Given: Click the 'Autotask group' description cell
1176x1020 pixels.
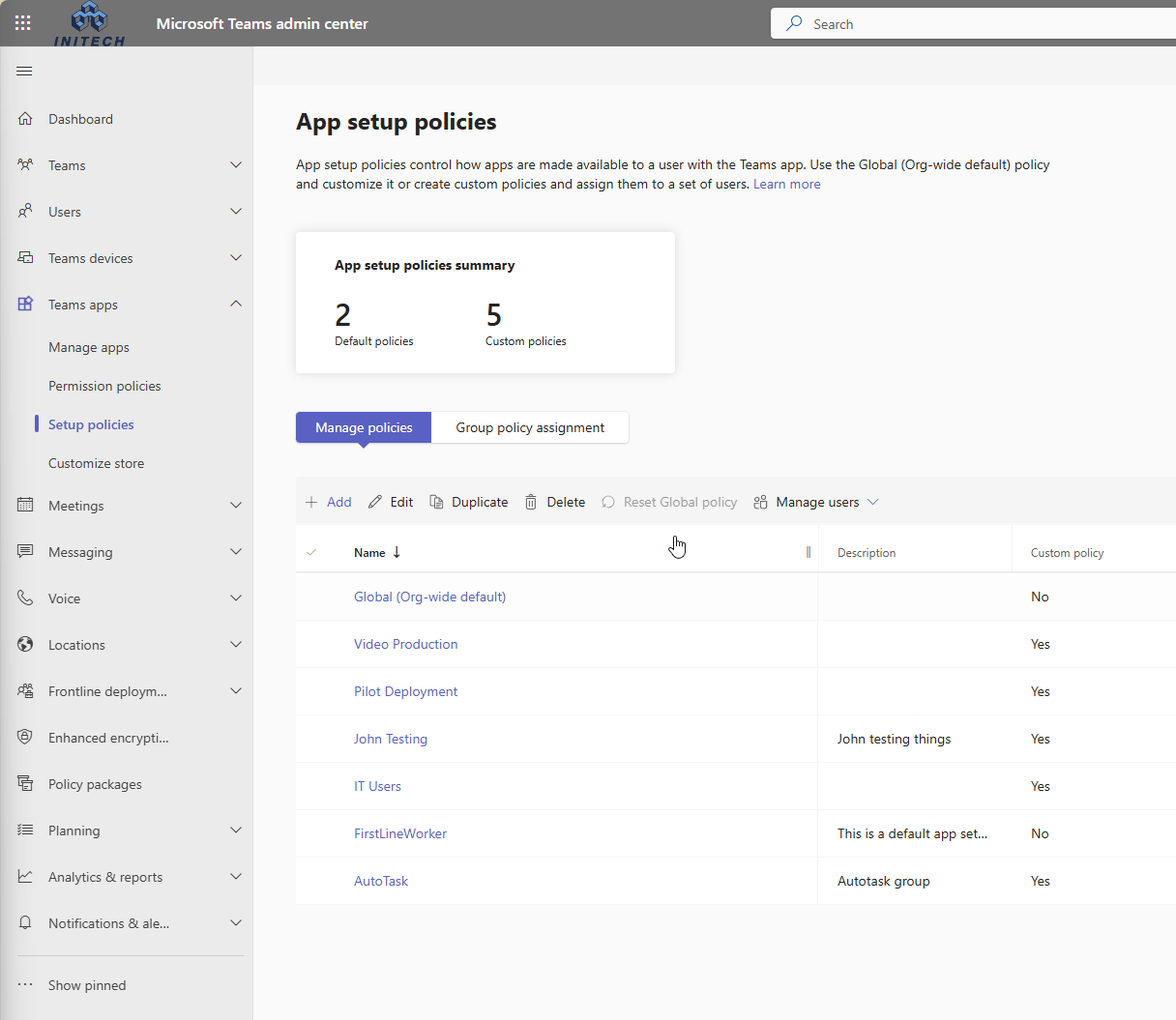Looking at the screenshot, I should tap(884, 881).
